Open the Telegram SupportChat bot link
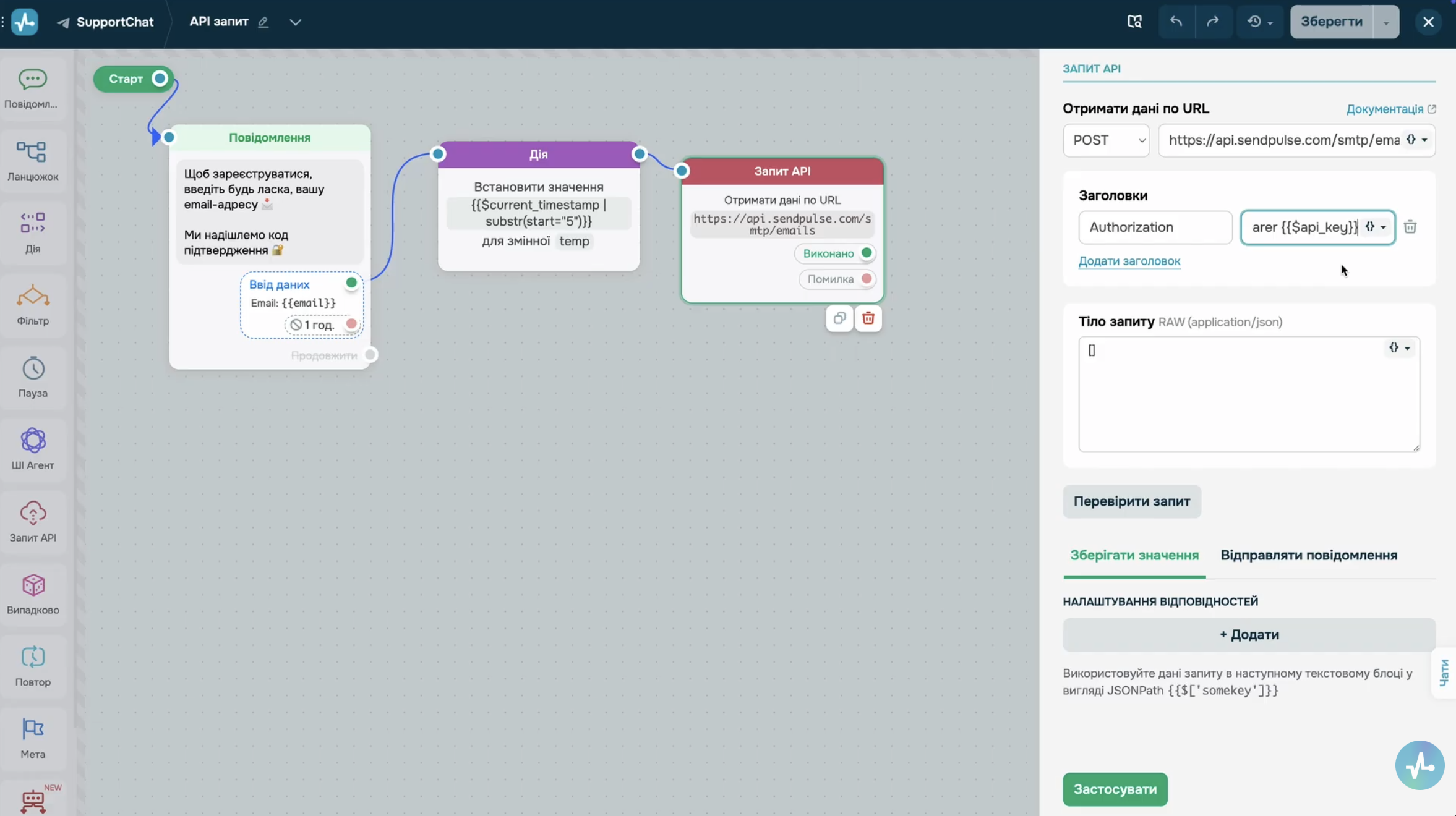The image size is (1456, 816). point(105,22)
